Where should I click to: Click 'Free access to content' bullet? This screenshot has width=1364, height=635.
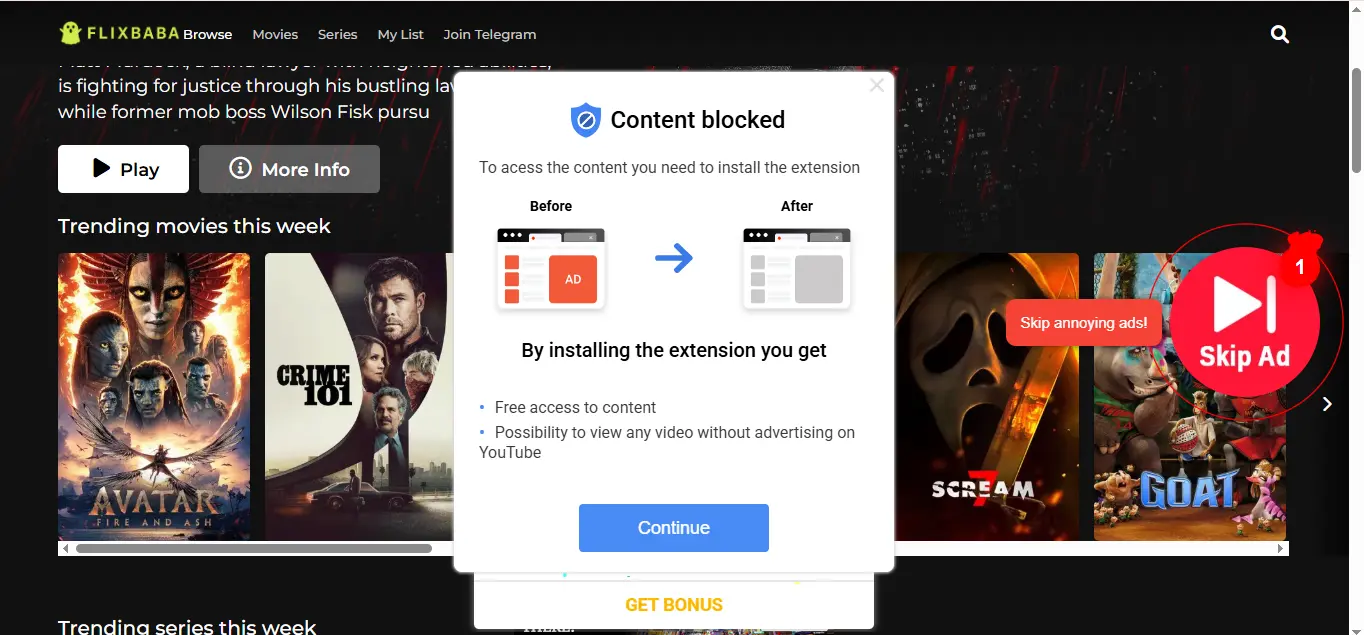(x=575, y=407)
